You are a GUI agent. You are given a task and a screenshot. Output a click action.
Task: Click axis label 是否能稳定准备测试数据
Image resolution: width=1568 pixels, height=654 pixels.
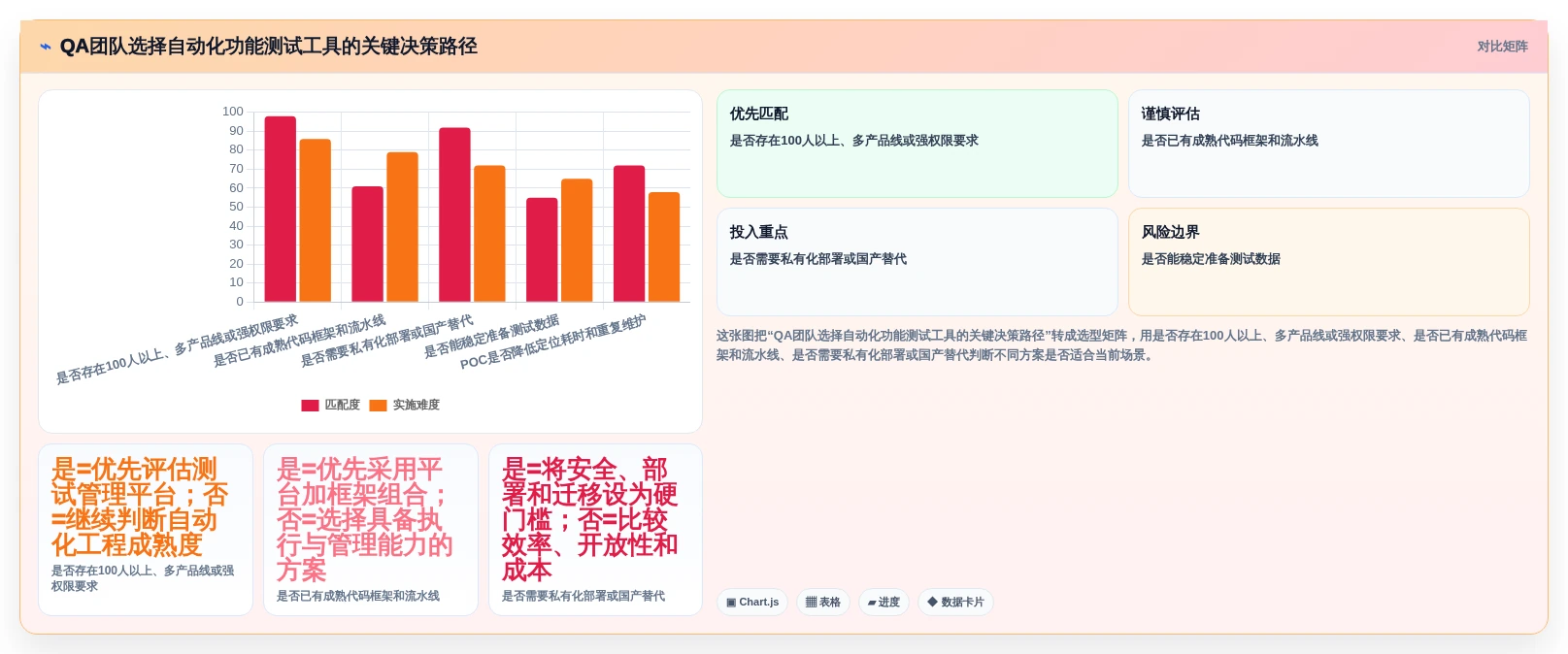pos(491,336)
